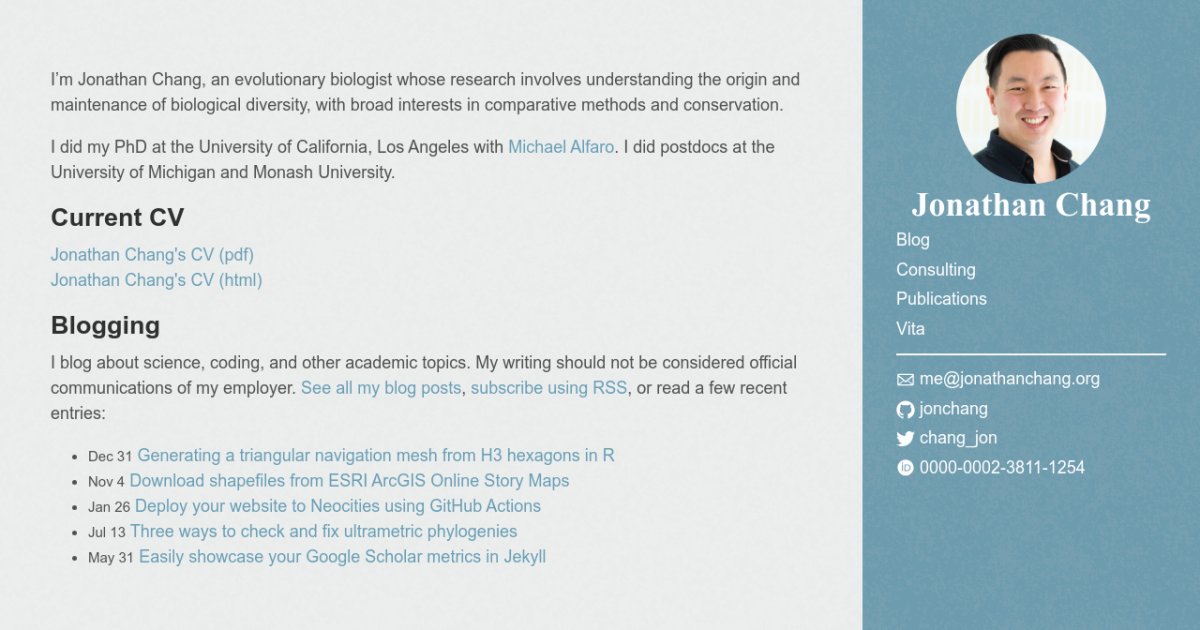This screenshot has width=1200, height=630.
Task: Navigate to the Blog section
Action: [x=913, y=240]
